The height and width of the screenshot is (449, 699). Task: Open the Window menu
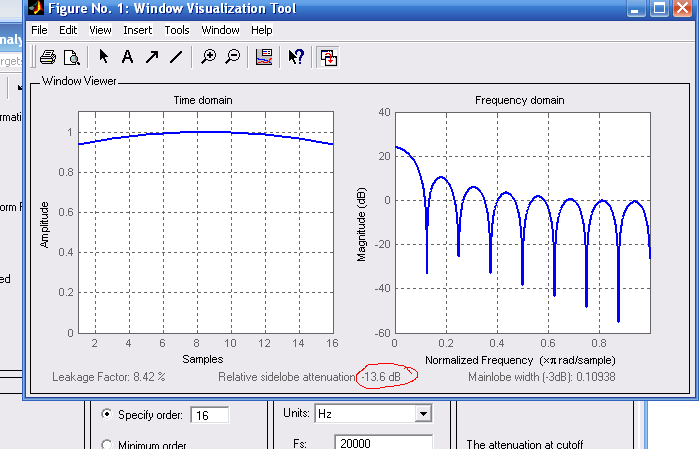coord(220,30)
